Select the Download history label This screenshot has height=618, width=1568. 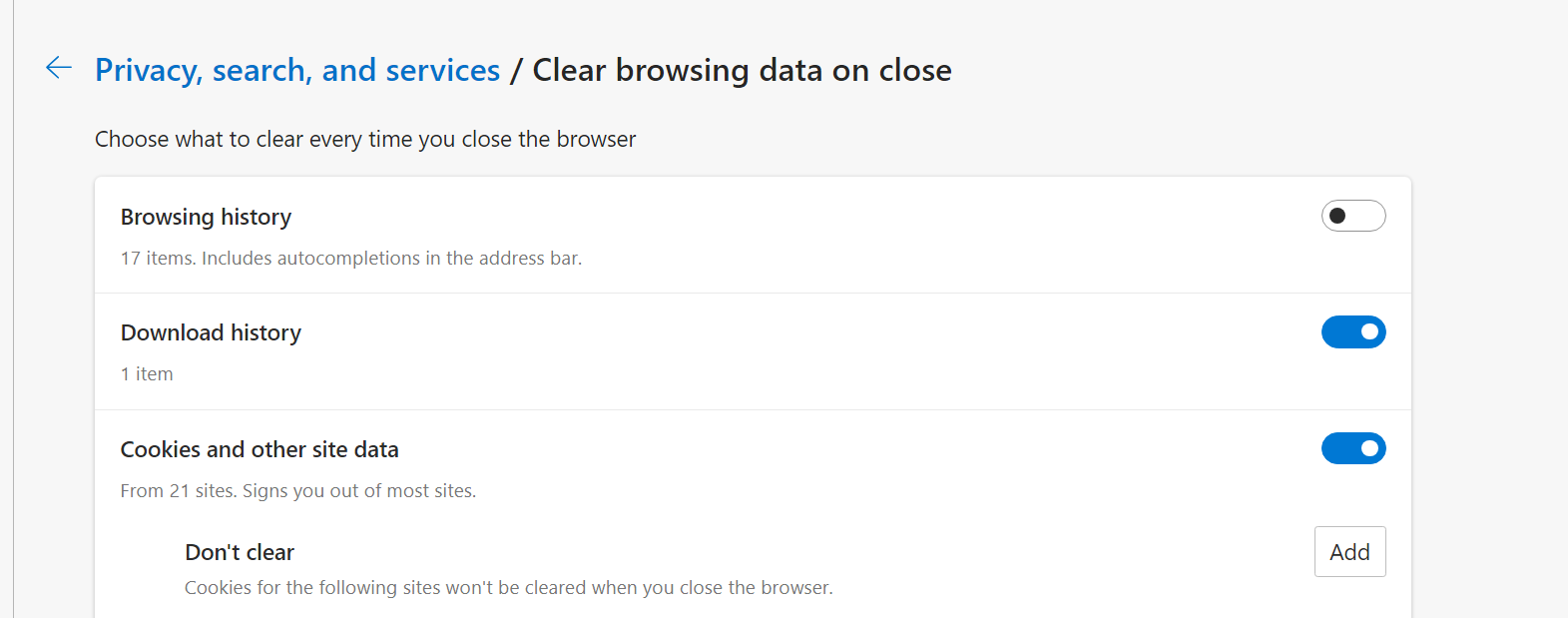tap(211, 332)
